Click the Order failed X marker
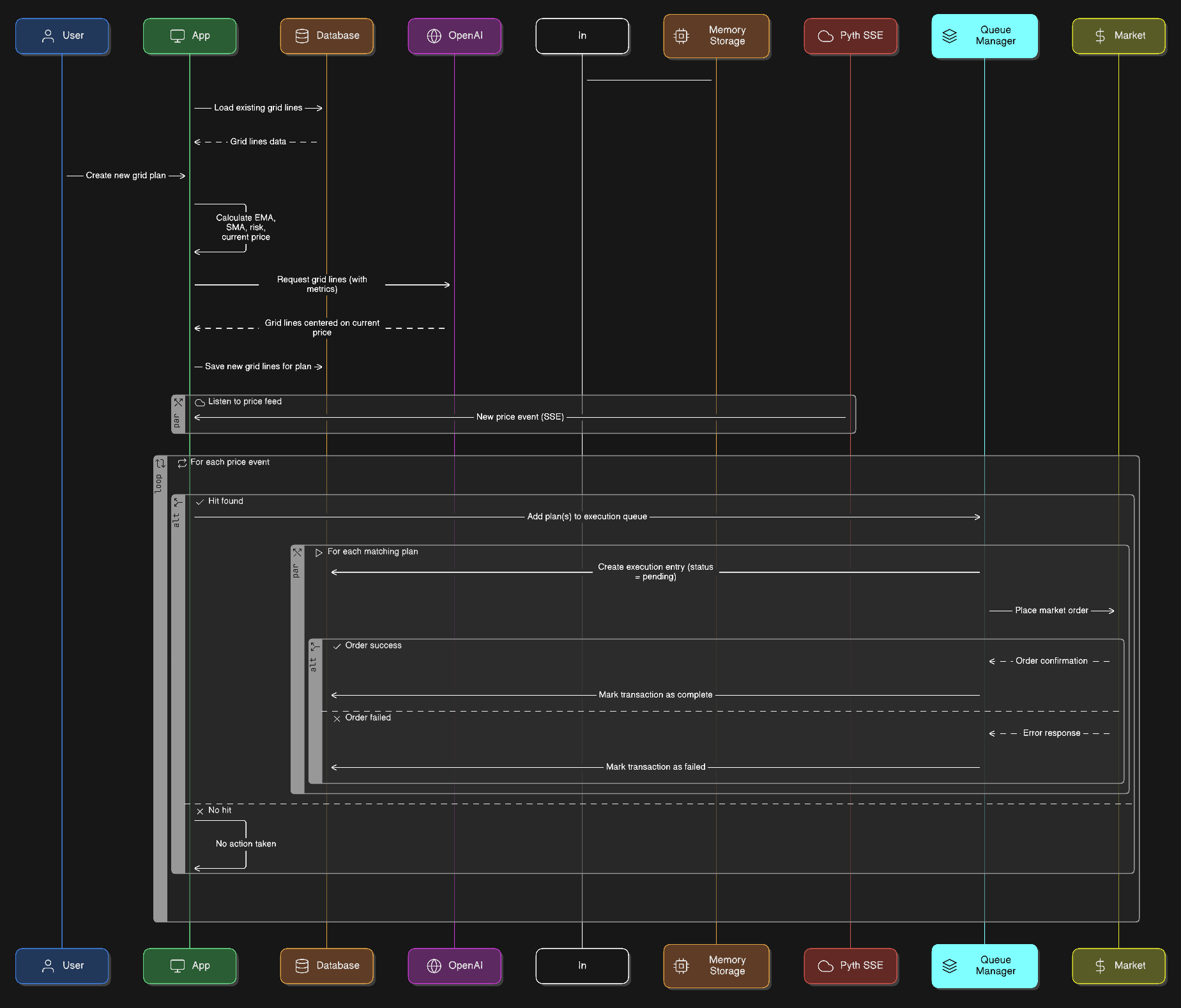 (337, 718)
